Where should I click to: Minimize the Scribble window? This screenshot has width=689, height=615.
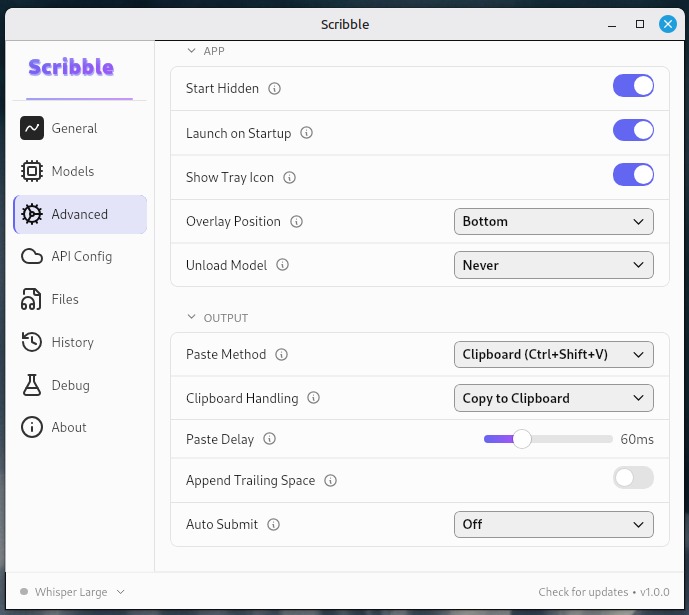coord(612,25)
